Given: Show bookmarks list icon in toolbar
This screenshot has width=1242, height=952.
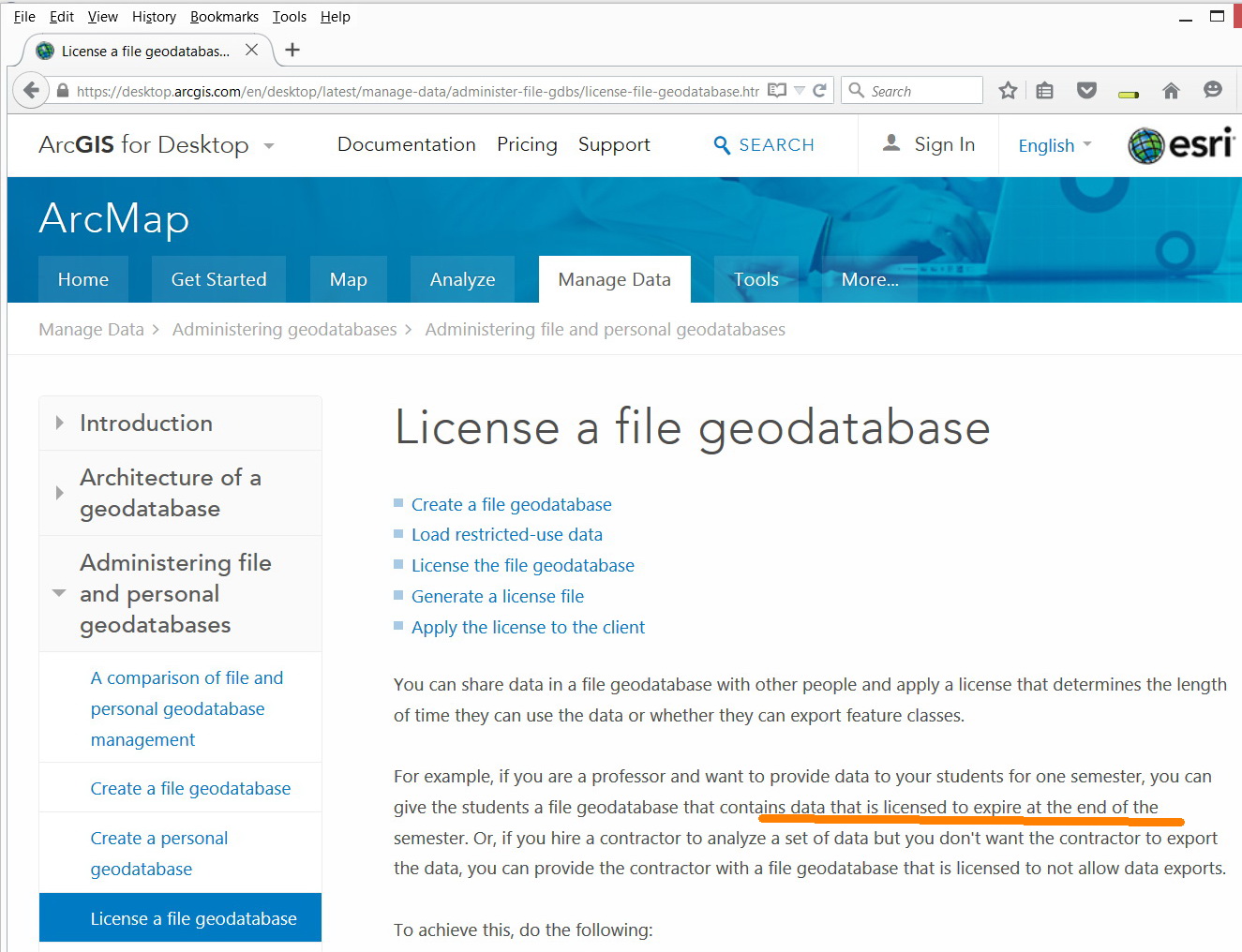Looking at the screenshot, I should tap(1045, 90).
